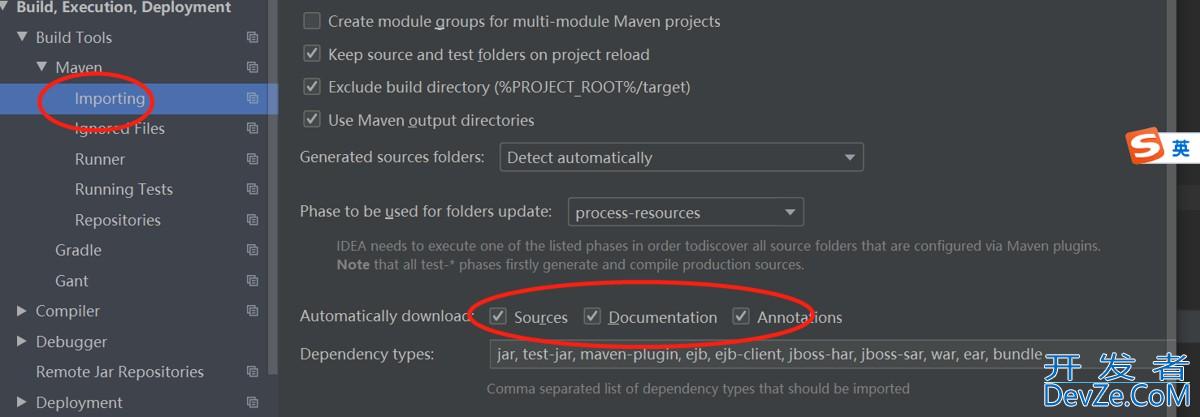This screenshot has width=1200, height=417.
Task: Click the project-level icon beside Build Tools
Action: coord(252,38)
